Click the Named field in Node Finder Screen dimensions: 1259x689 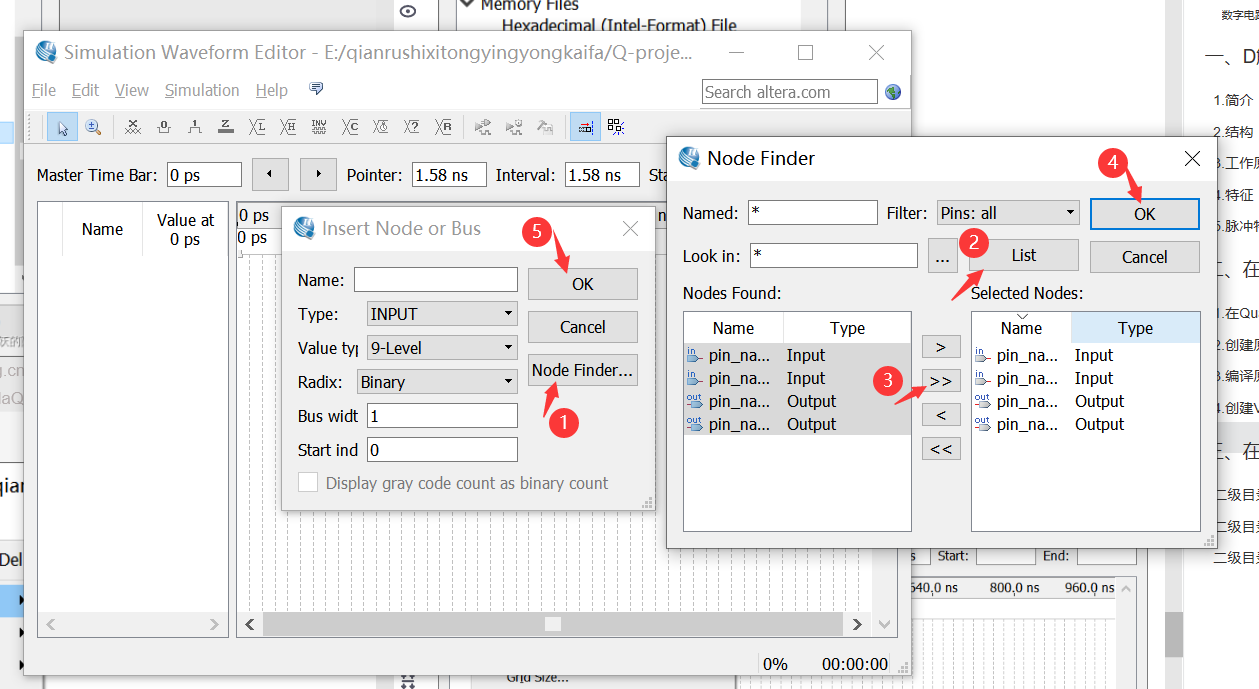813,213
